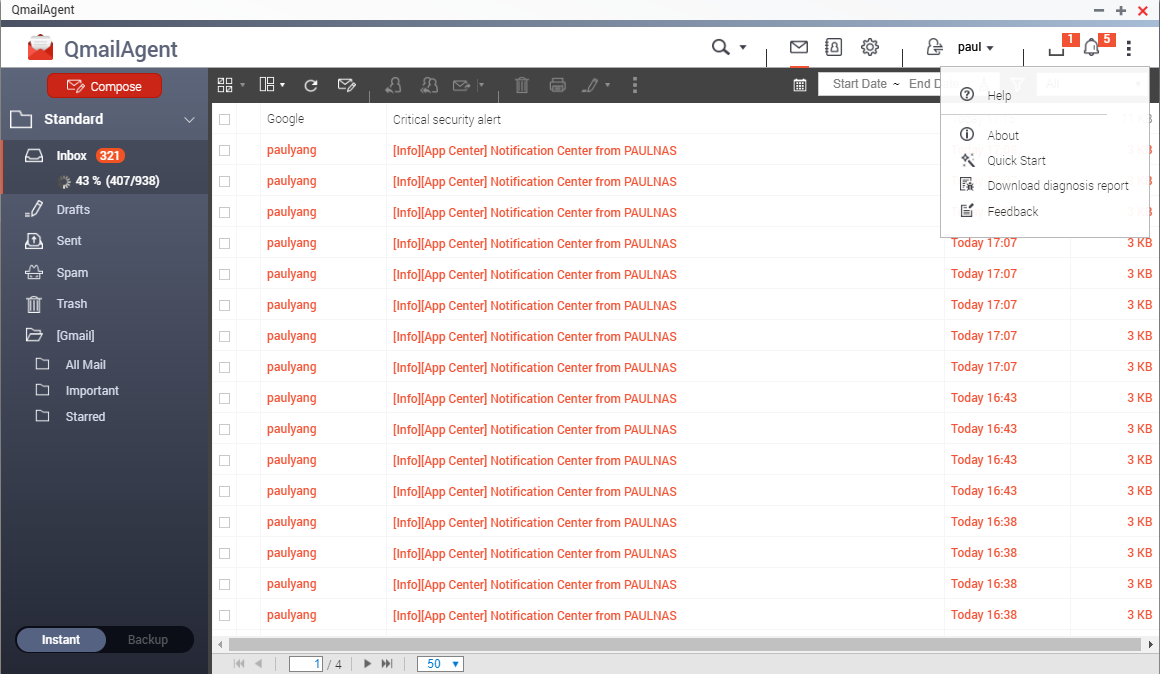Switch to Backup mode toggle

[147, 640]
